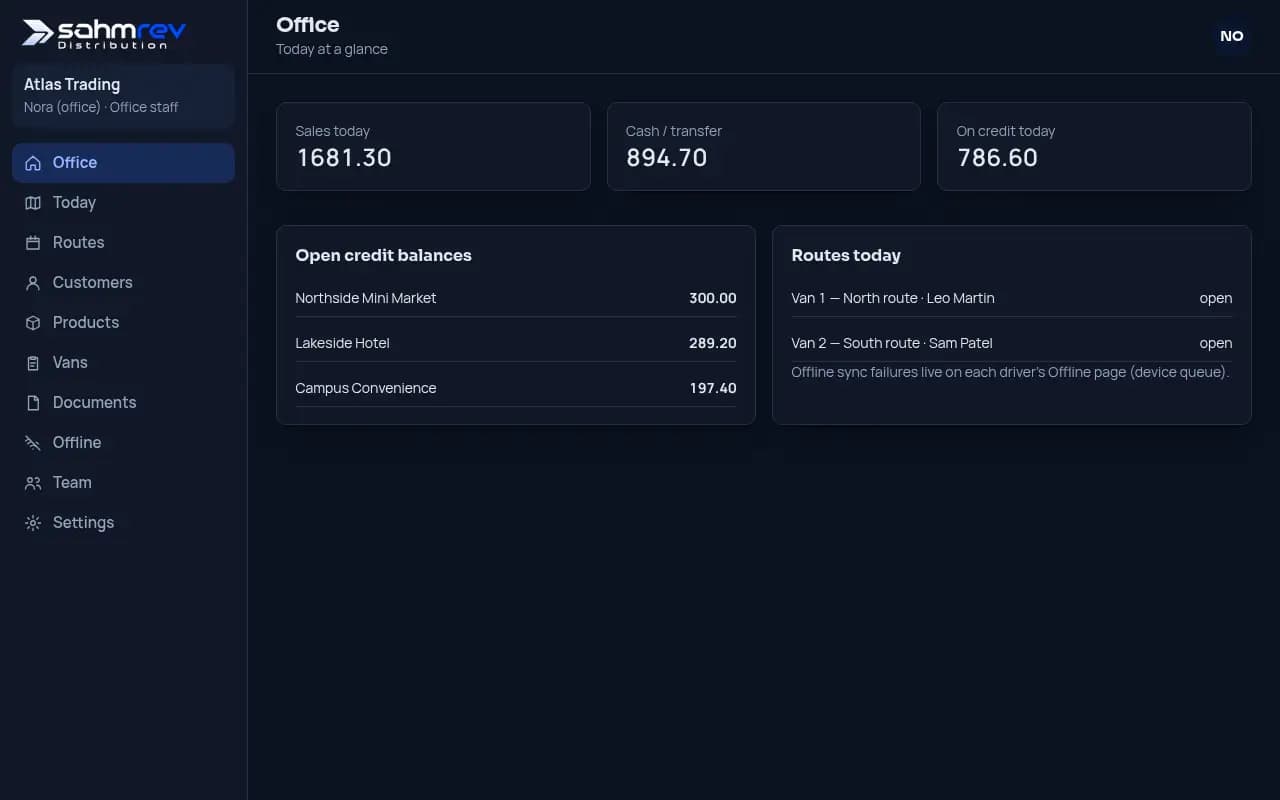Click the Settings gear icon

click(33, 523)
